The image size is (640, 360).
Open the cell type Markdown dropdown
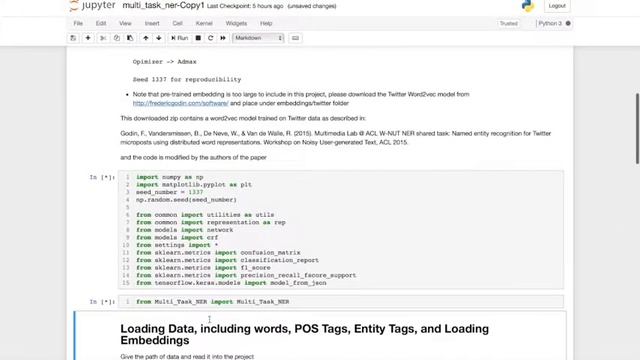[x=258, y=38]
